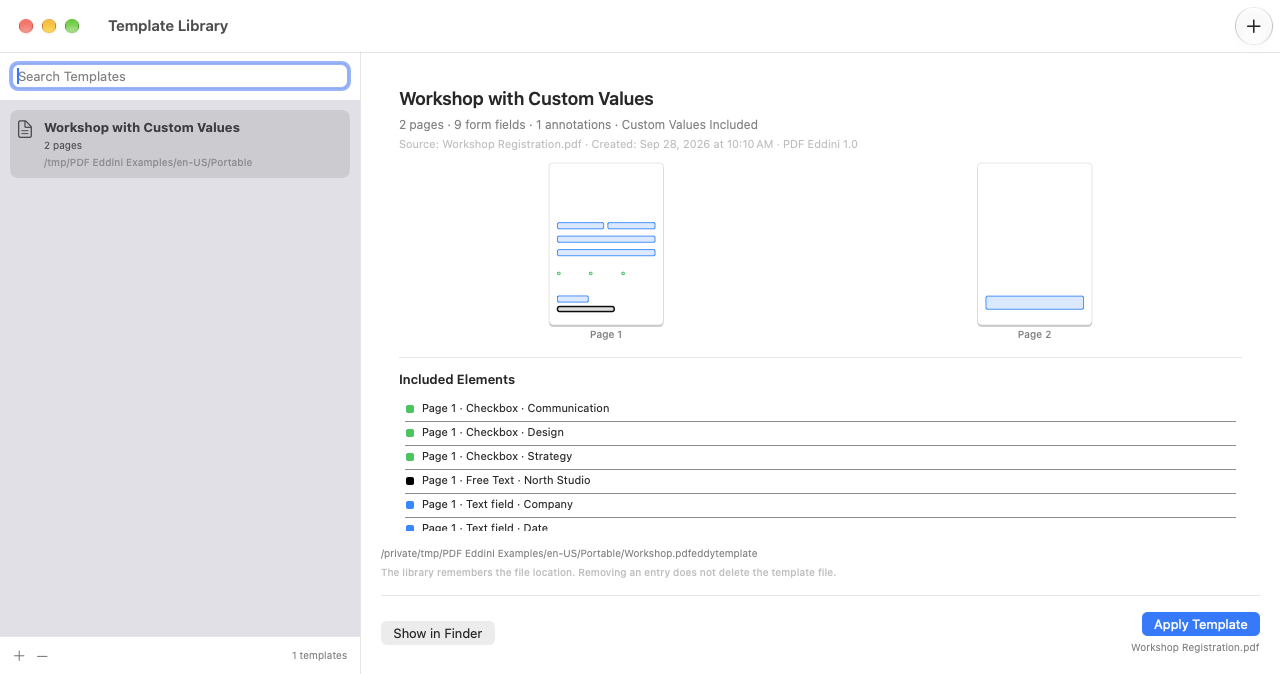Click the add template plus icon below sidebar

point(19,656)
